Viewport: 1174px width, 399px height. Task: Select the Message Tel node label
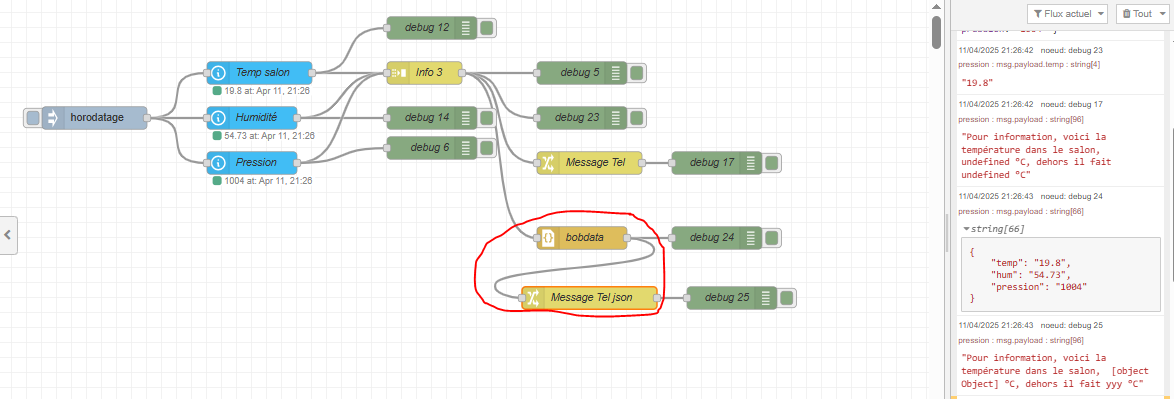(596, 162)
